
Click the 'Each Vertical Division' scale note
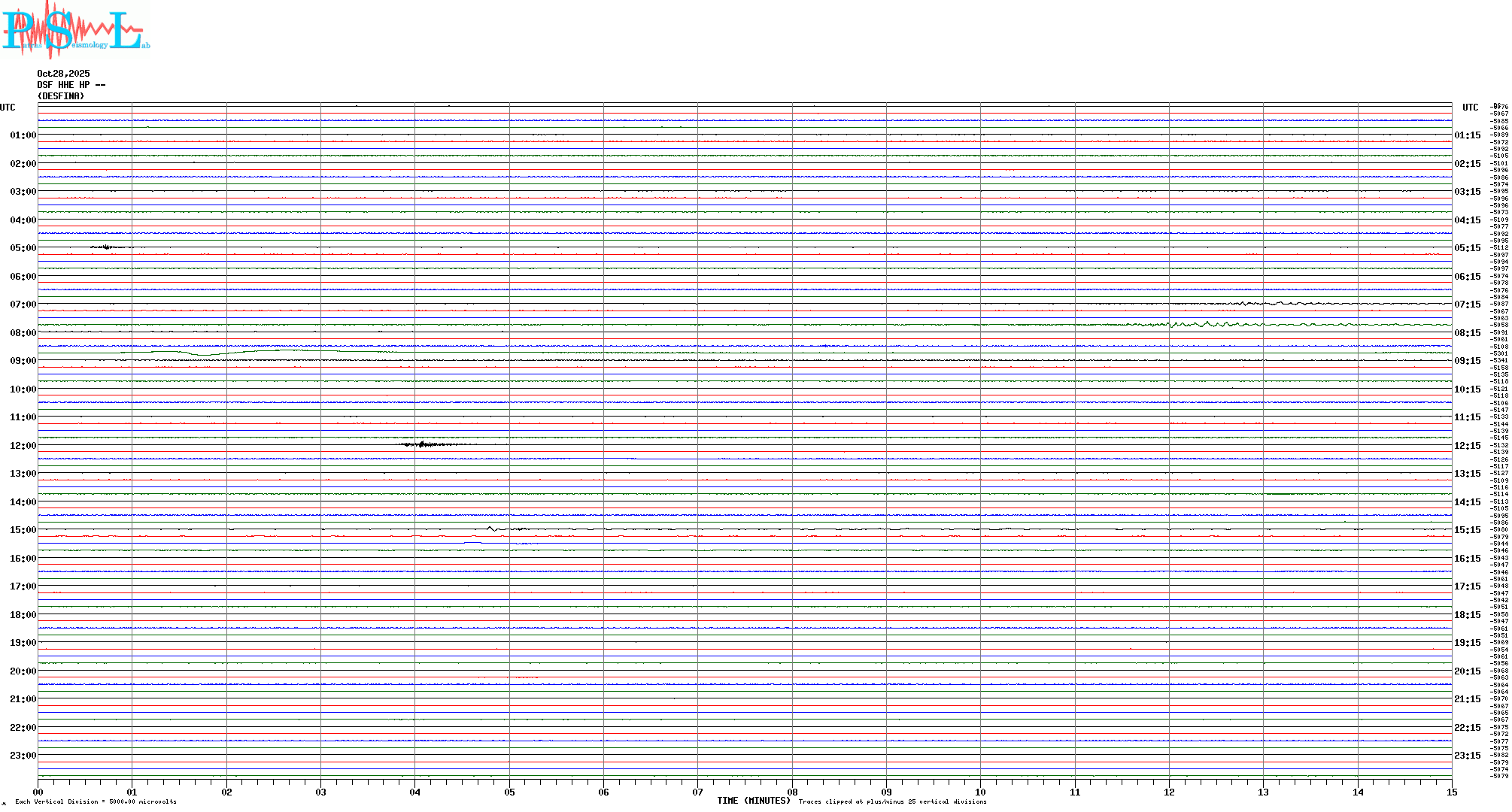(96, 801)
